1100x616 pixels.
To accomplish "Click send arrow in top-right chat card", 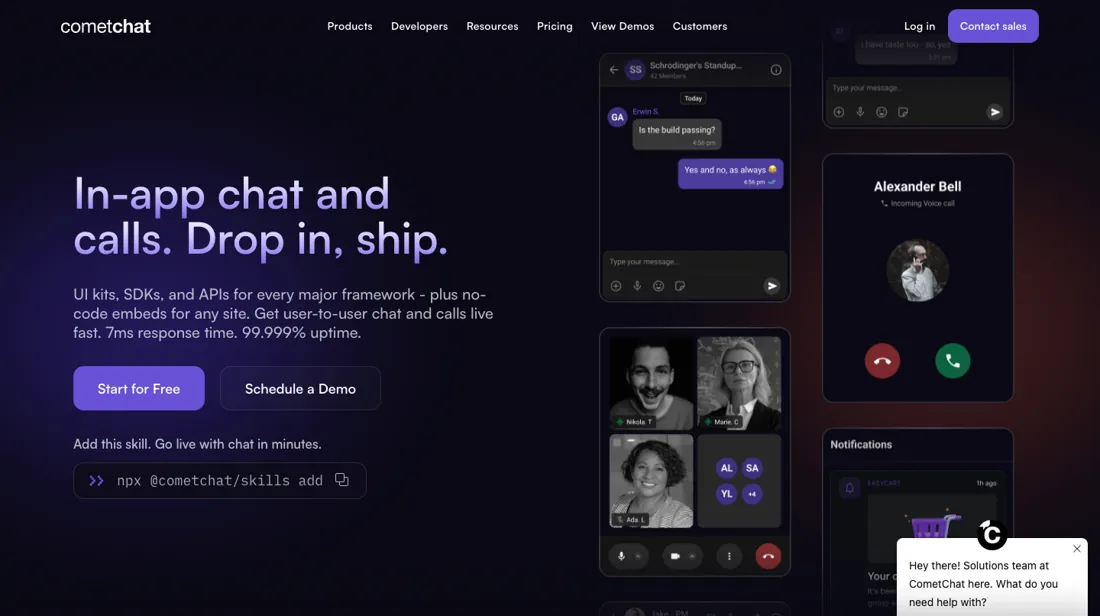I will click(995, 112).
